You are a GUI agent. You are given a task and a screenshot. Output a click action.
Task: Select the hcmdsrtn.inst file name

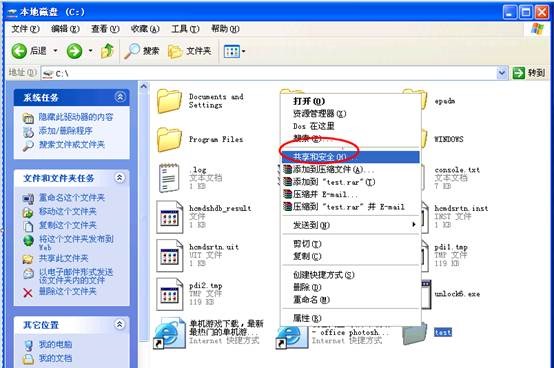coord(461,208)
